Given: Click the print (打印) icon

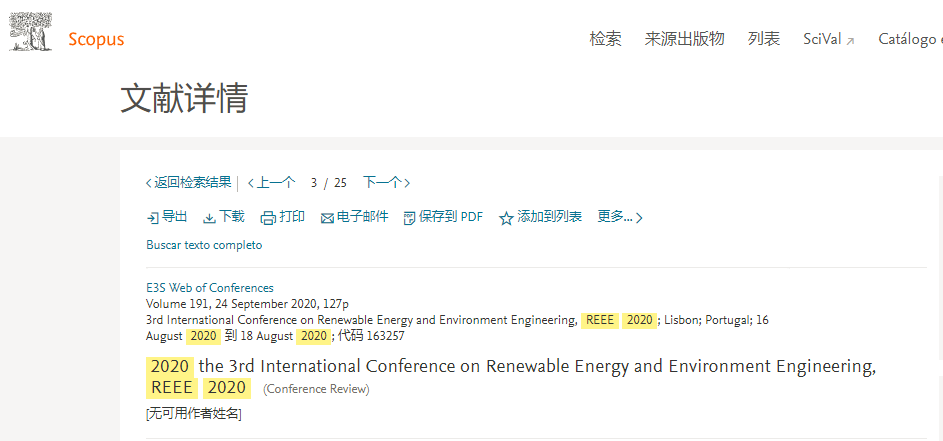Looking at the screenshot, I should point(268,218).
